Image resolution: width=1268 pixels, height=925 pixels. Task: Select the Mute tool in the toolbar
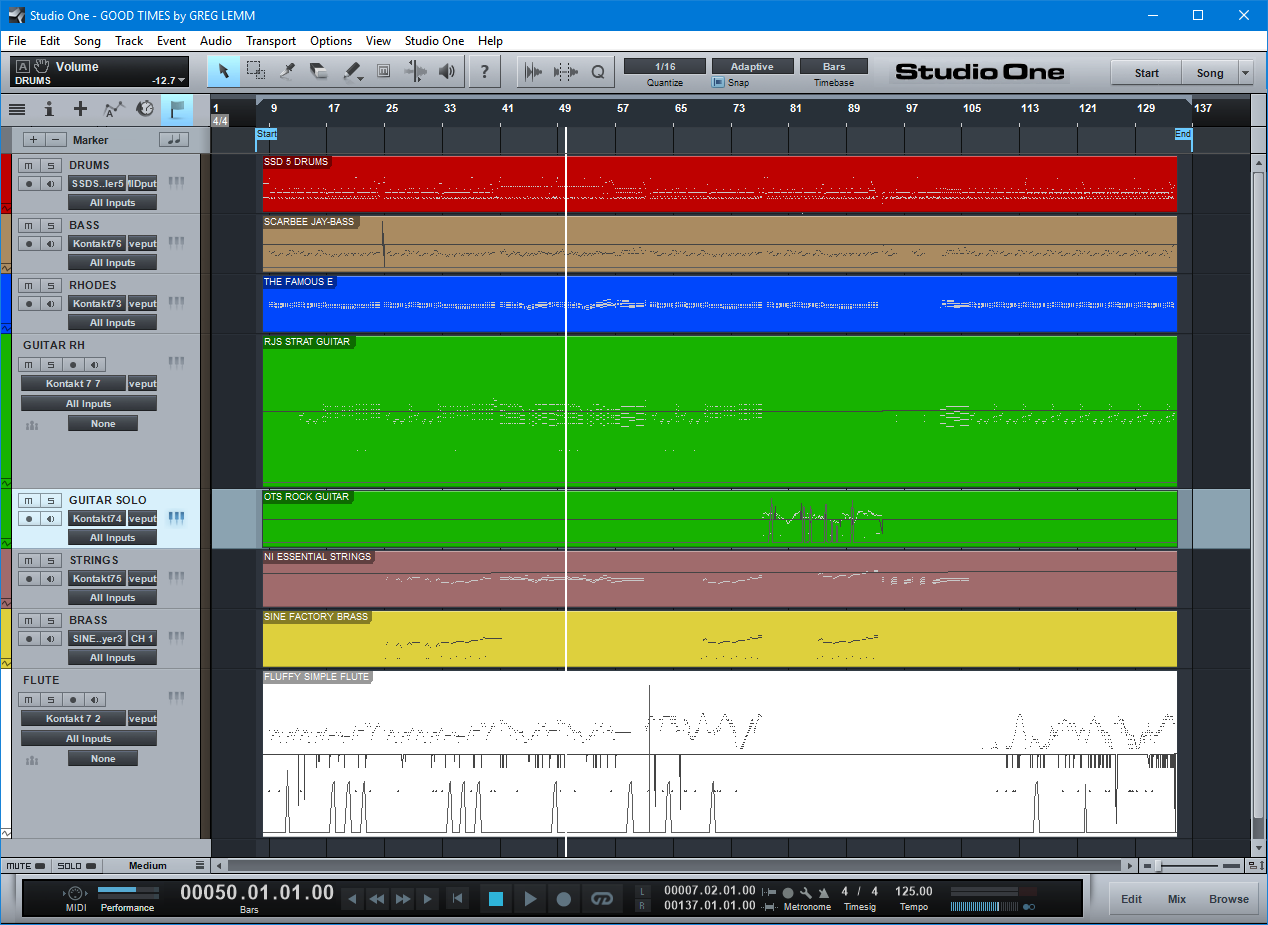383,71
